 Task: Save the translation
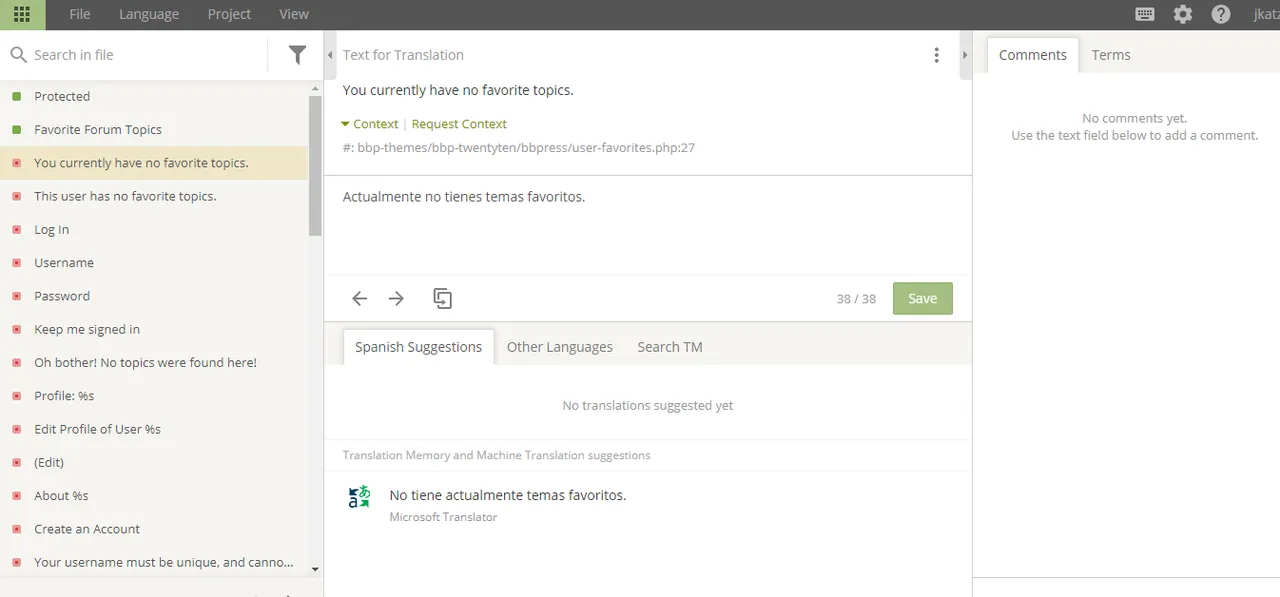click(x=923, y=298)
